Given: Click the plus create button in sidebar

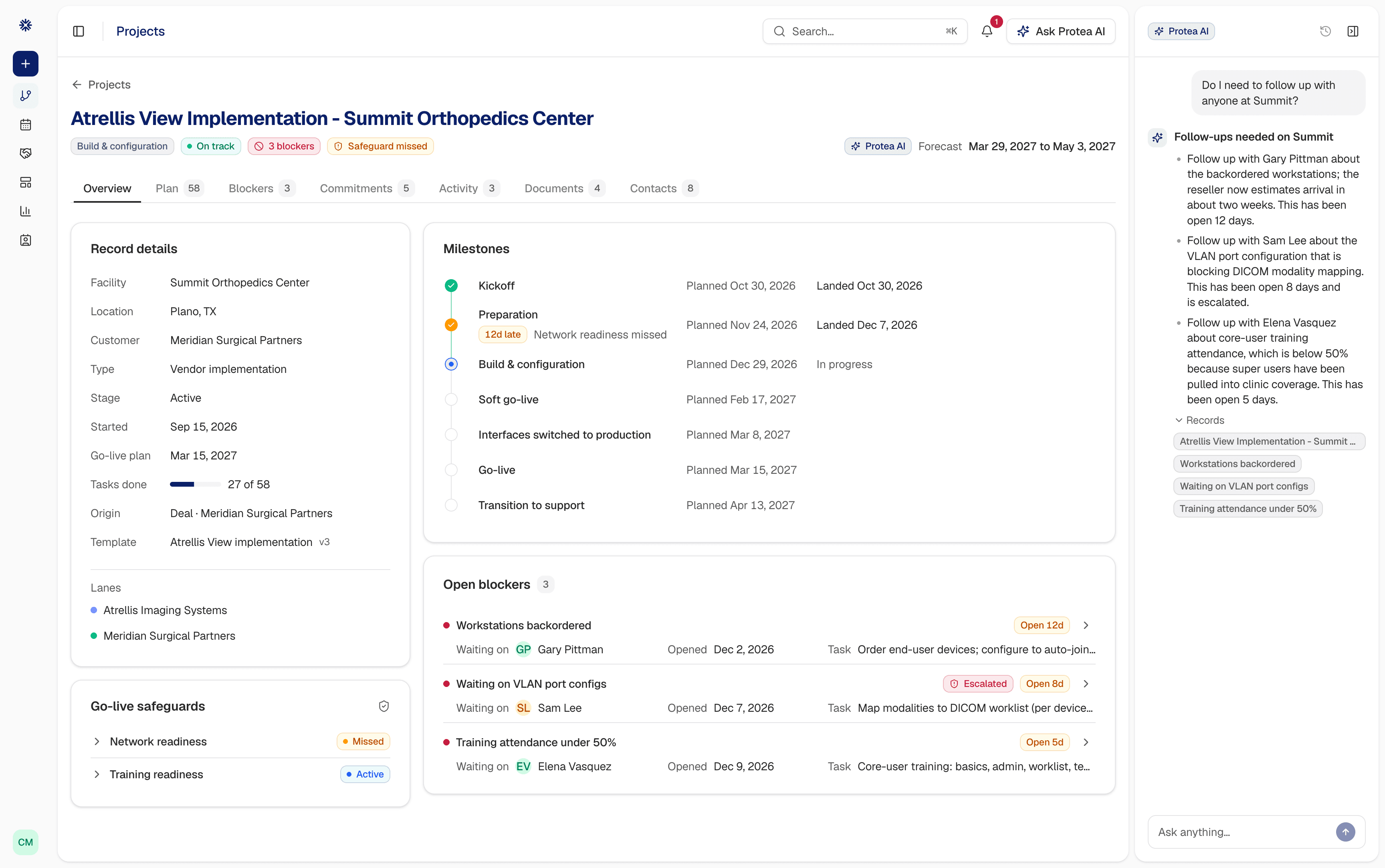Looking at the screenshot, I should 25,64.
